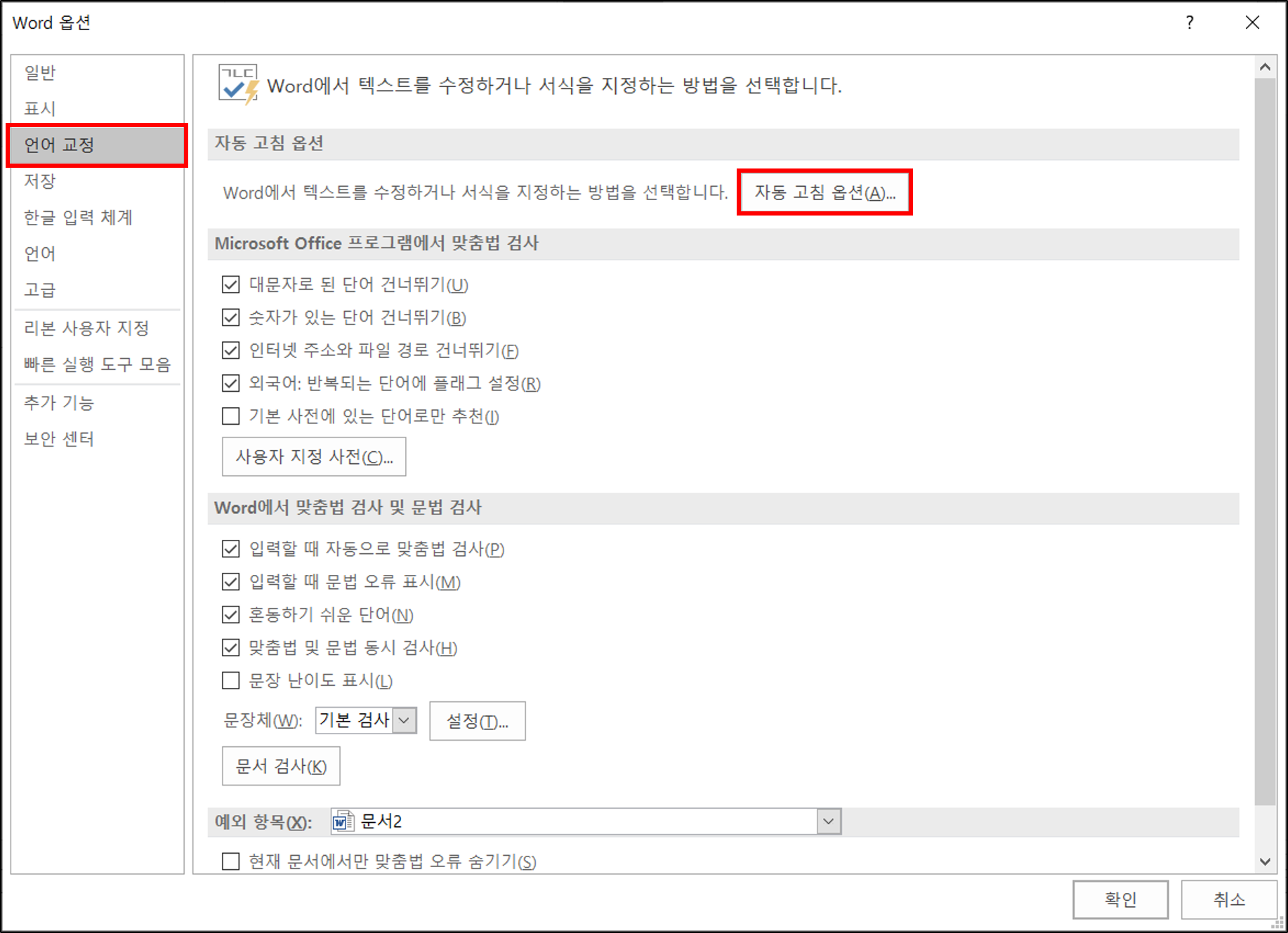Open the 추가 기능 category
The image size is (1288, 933).
coord(98,402)
